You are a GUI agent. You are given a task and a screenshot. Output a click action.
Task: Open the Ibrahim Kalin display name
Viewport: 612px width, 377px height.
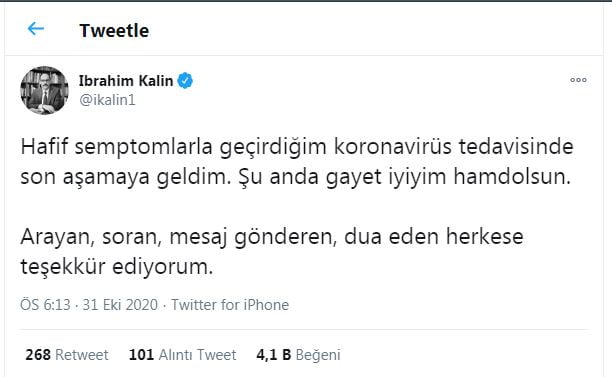(126, 81)
